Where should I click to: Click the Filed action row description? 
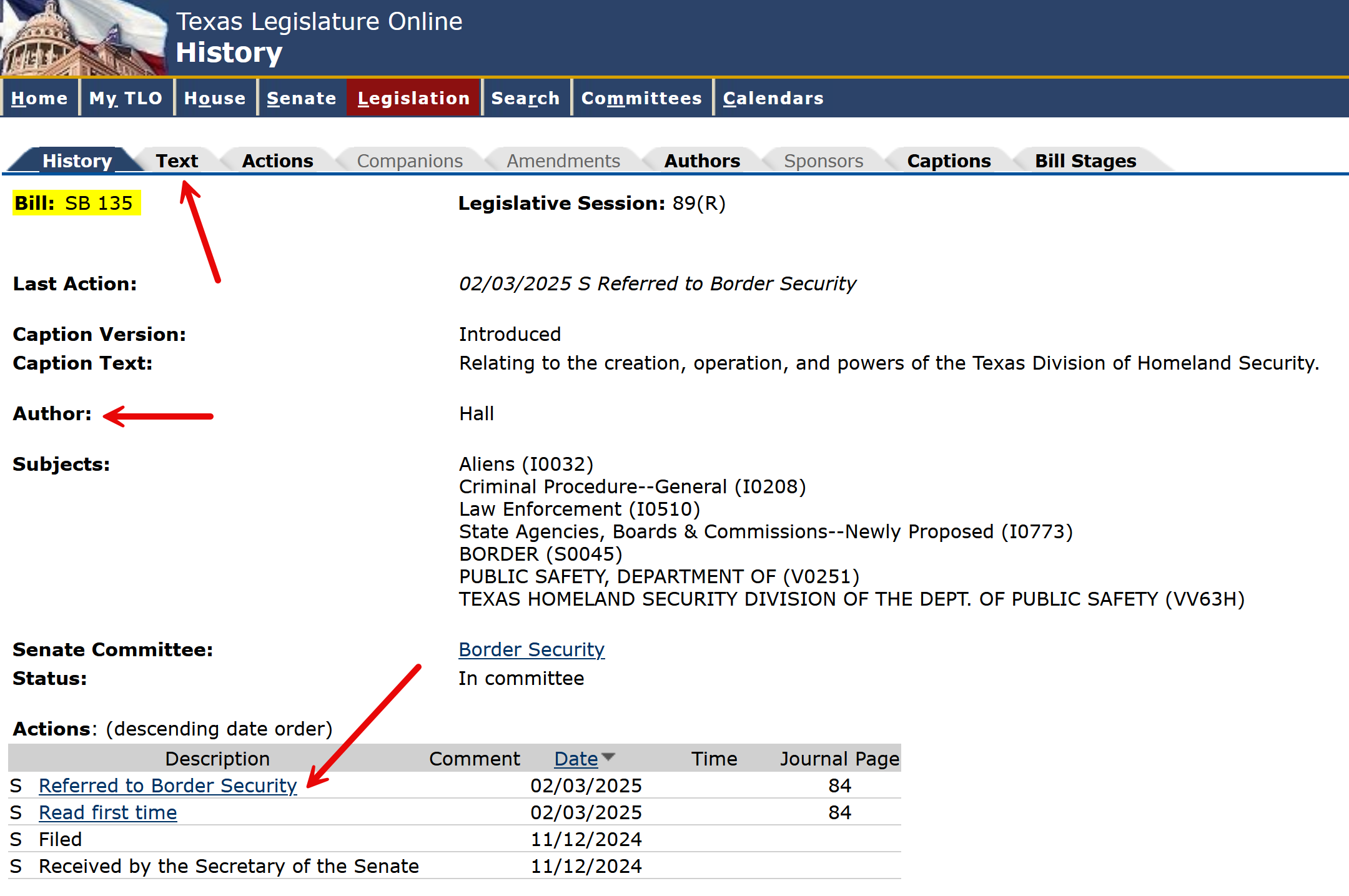tap(60, 839)
